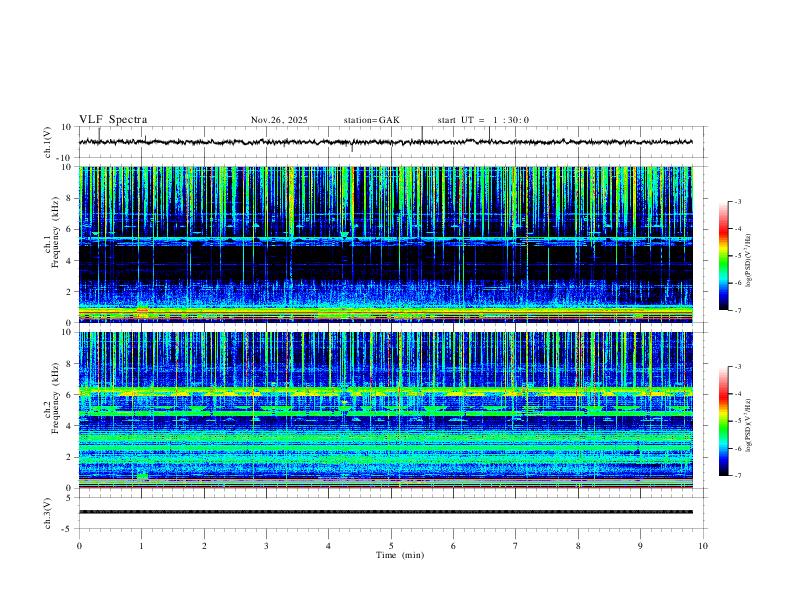The image size is (792, 612).
Task: Click the ch.1(V) waveform trace panel
Action: coord(390,142)
